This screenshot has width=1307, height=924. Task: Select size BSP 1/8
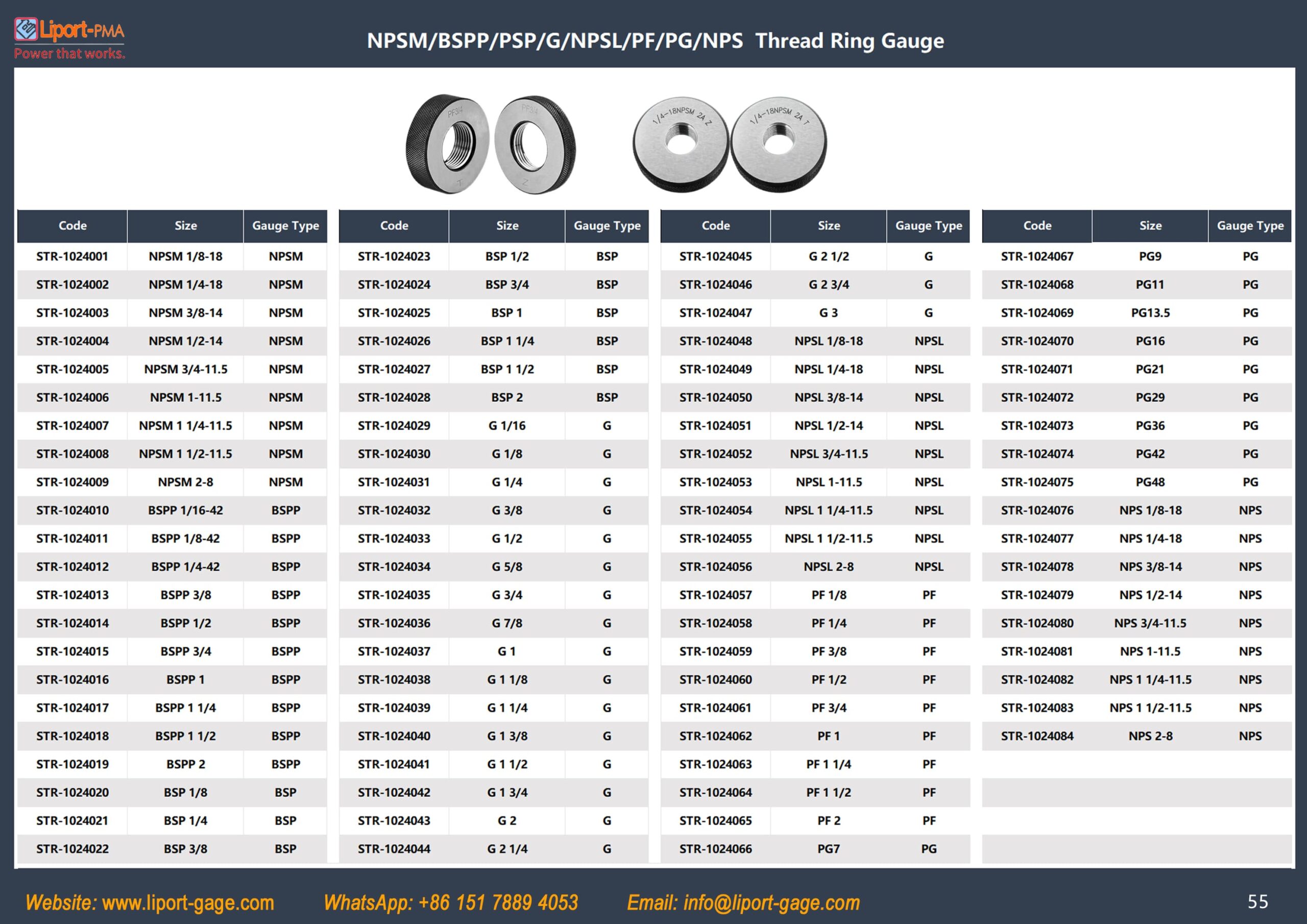click(185, 792)
